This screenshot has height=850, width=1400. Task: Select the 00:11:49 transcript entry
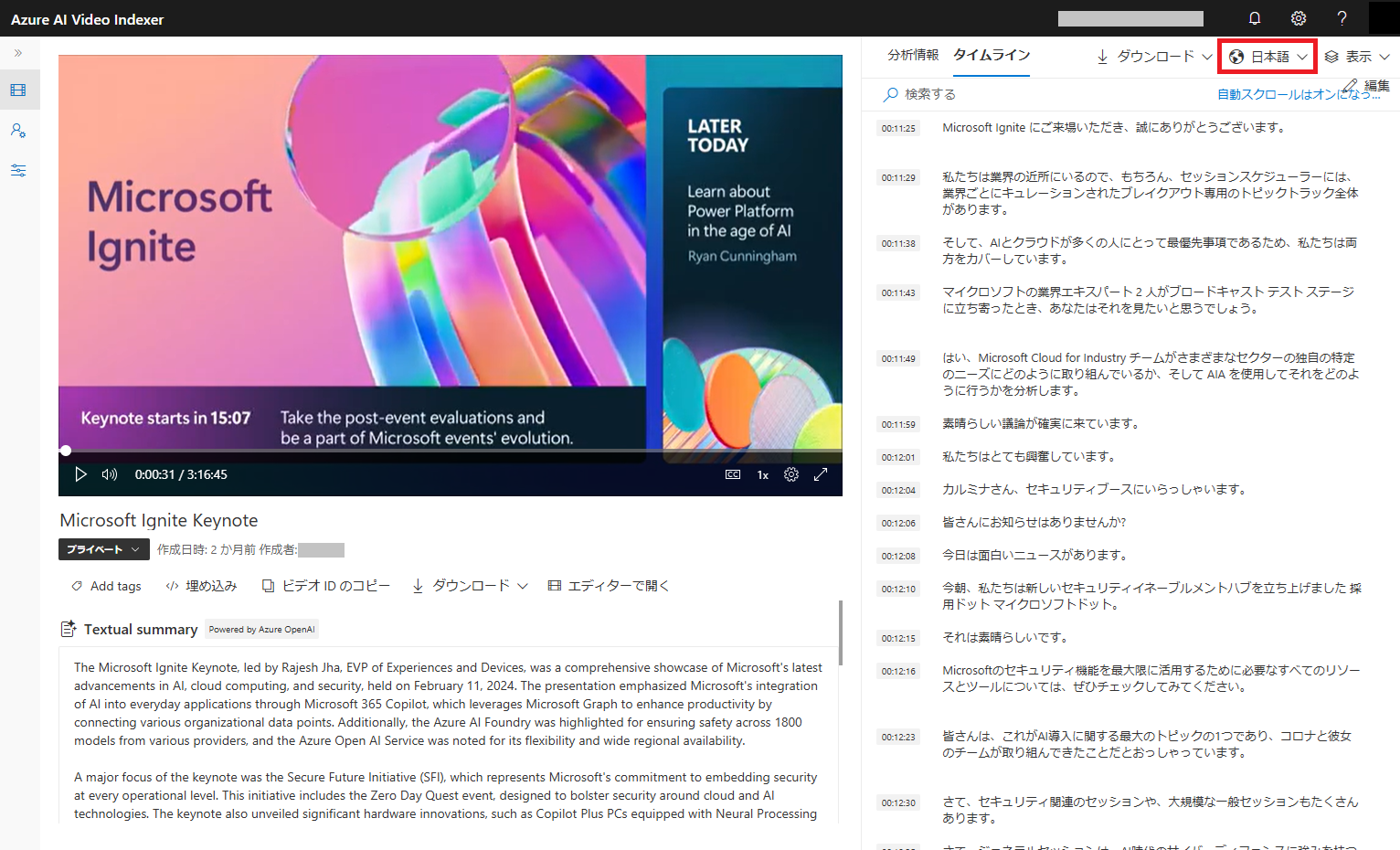pyautogui.click(x=1150, y=374)
